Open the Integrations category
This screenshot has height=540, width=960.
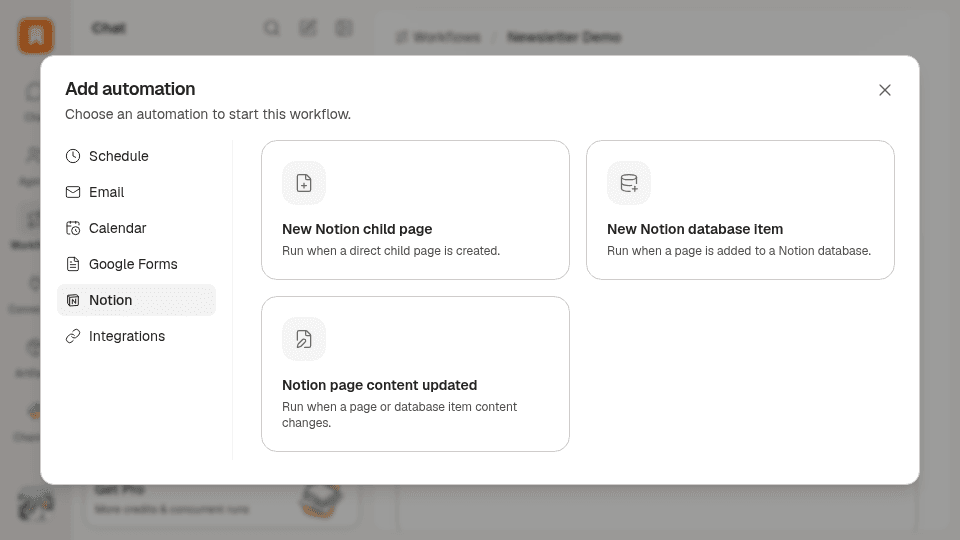136,336
